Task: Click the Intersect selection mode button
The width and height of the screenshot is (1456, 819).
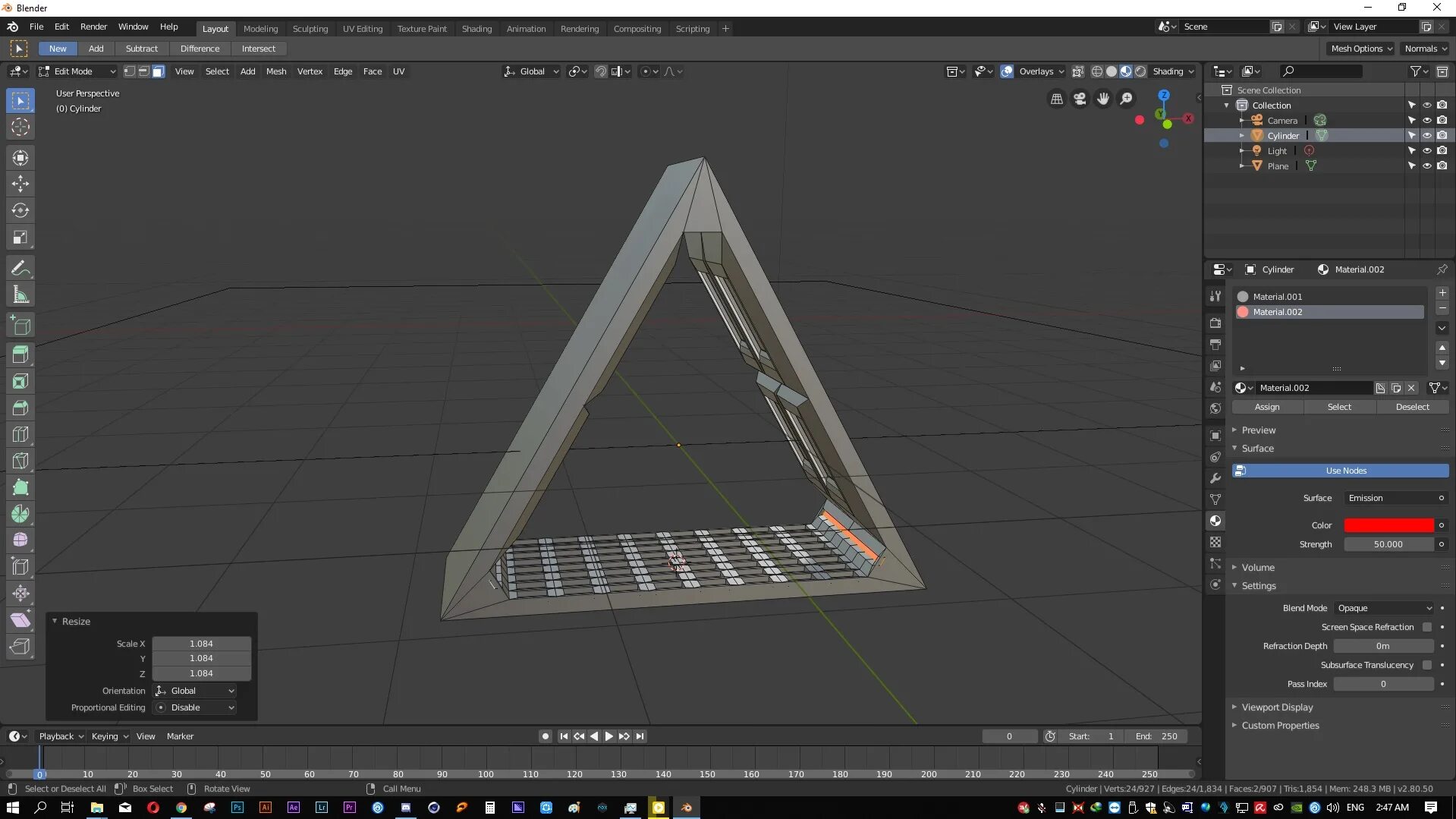Action: [x=258, y=49]
